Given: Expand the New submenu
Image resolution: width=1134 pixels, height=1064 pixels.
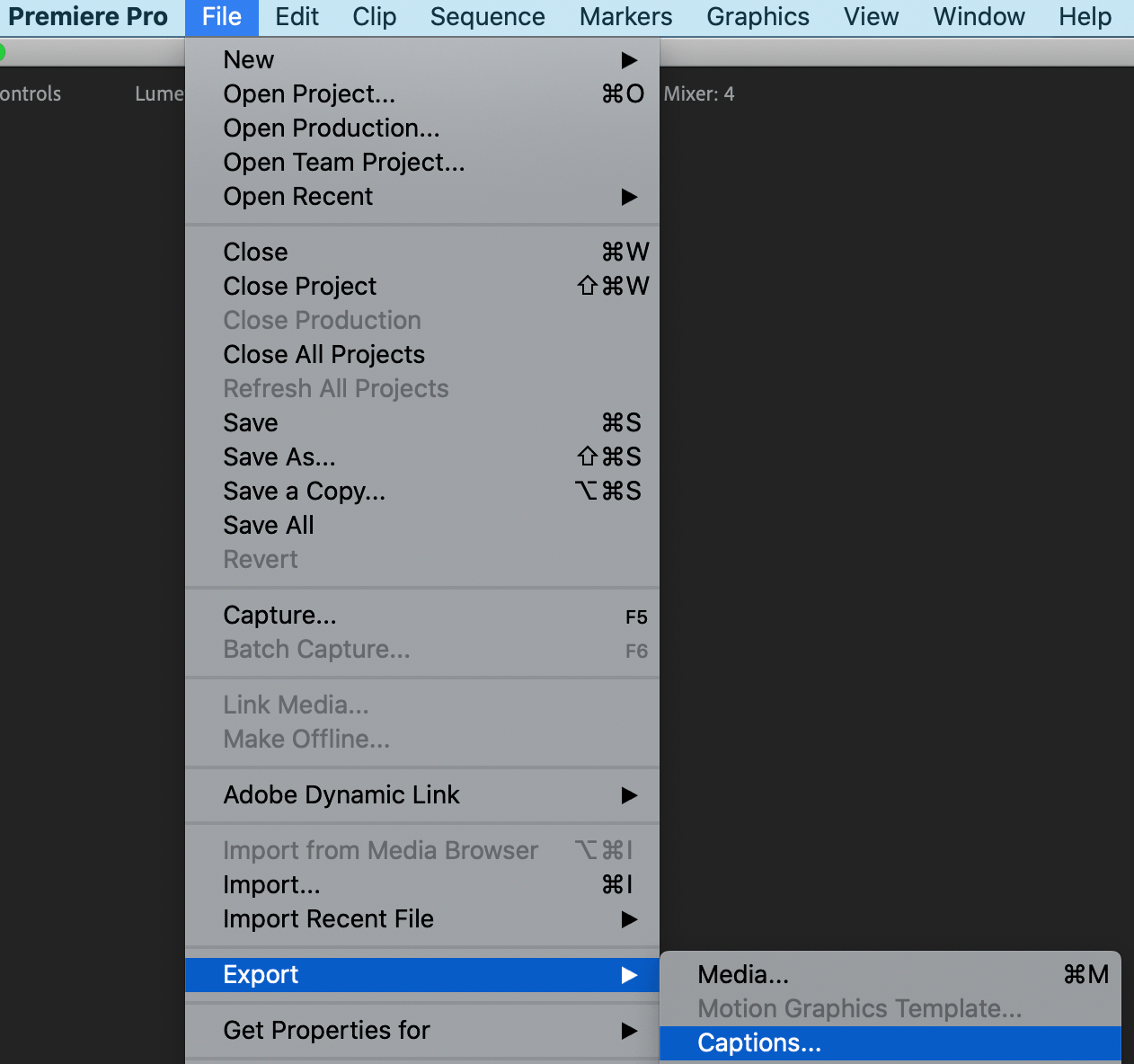Looking at the screenshot, I should tap(248, 59).
